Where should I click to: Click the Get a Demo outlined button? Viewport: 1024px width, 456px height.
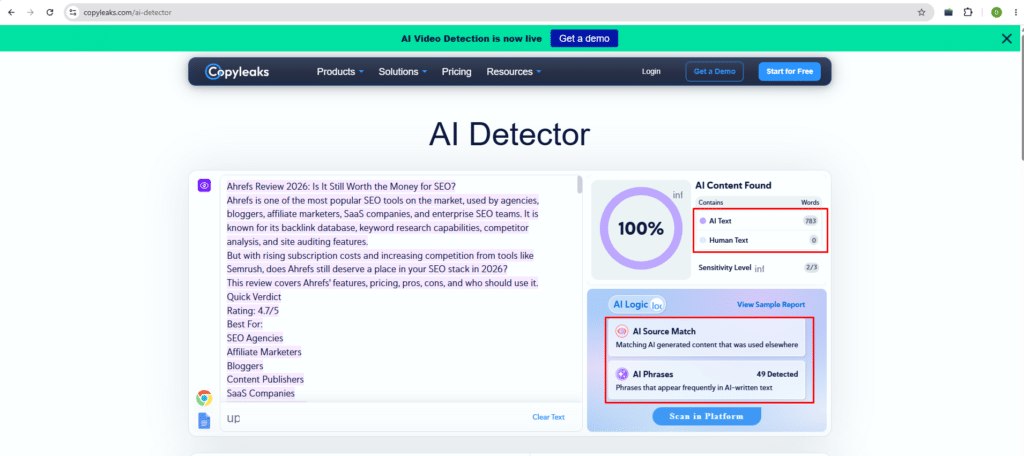(x=714, y=72)
